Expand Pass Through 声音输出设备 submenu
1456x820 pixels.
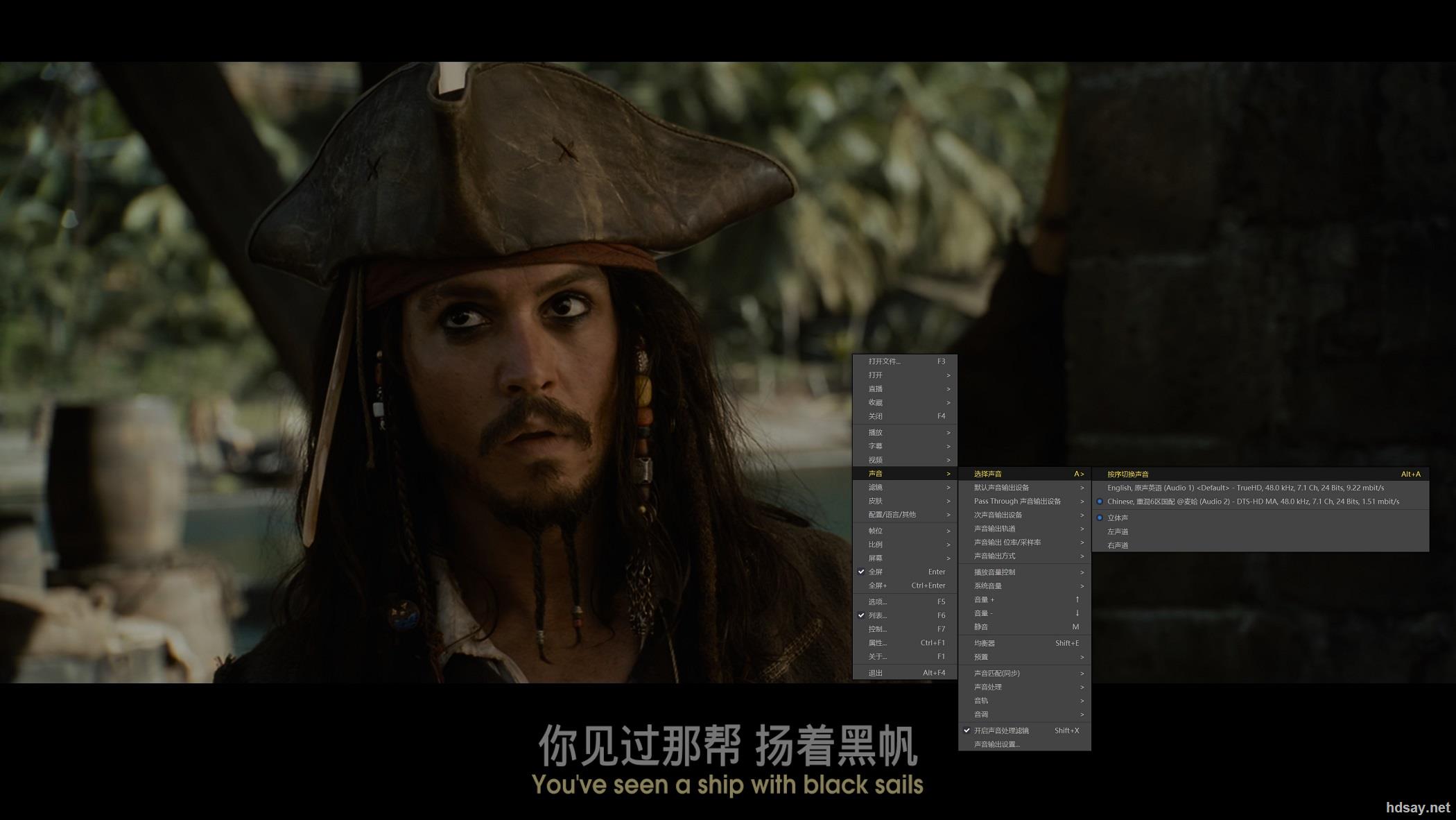pos(1025,502)
